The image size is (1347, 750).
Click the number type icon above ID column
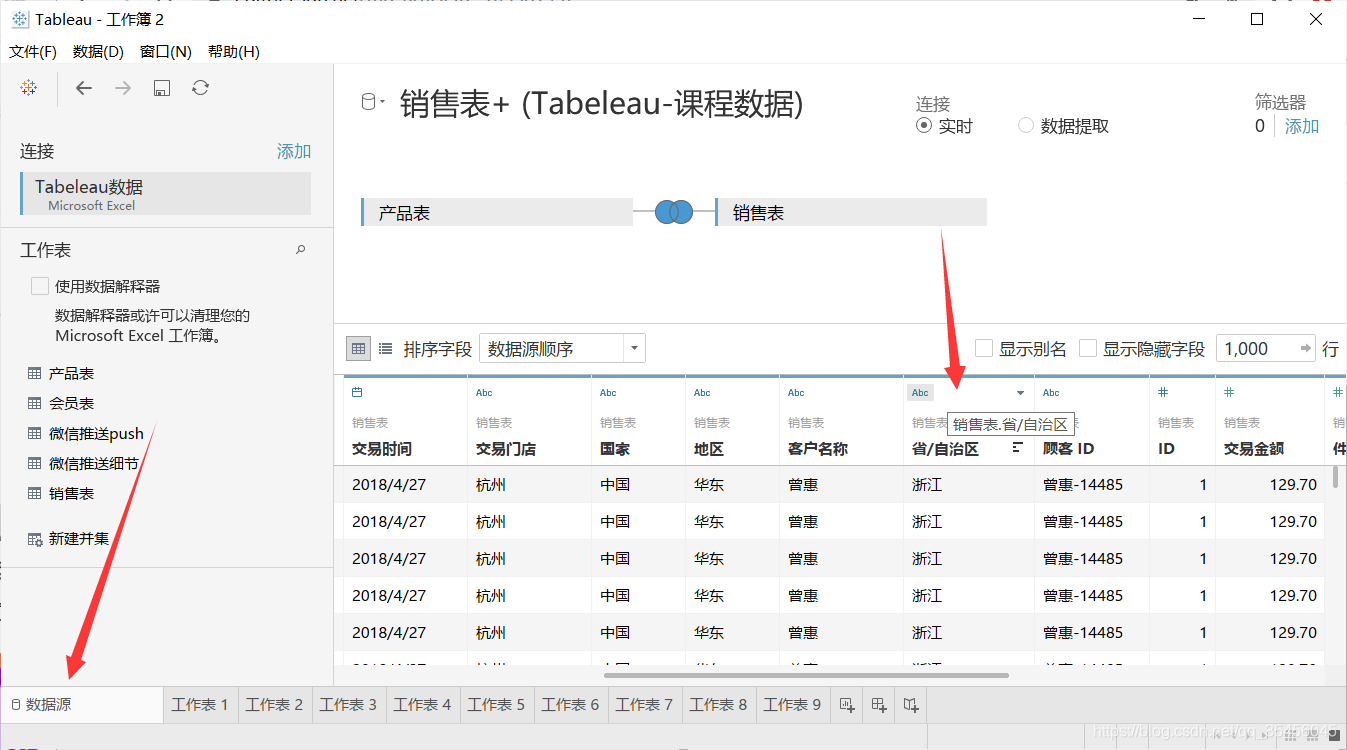pyautogui.click(x=1163, y=393)
